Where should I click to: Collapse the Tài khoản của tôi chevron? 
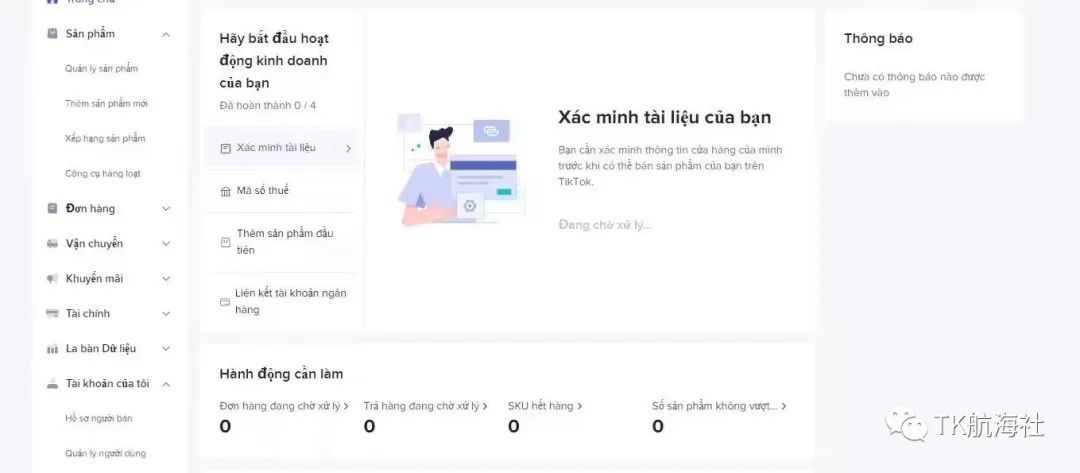(166, 383)
